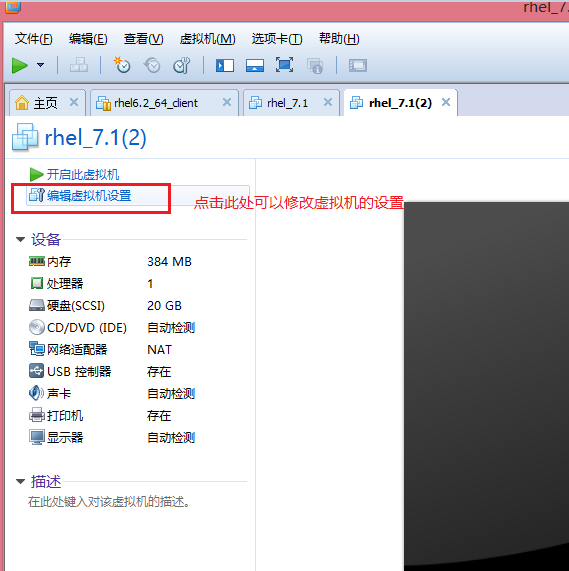The image size is (569, 571).
Task: Open the 虚拟机(M) menu
Action: click(208, 39)
